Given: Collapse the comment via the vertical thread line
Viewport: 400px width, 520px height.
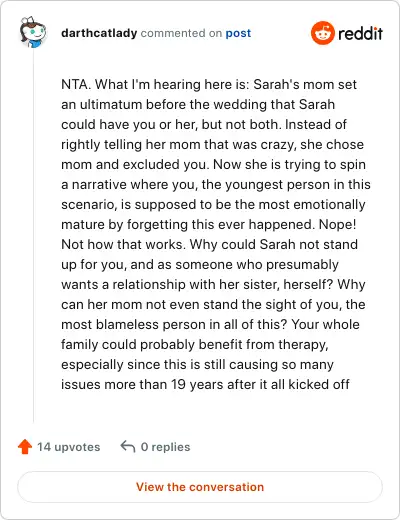Looking at the screenshot, I should [33, 235].
